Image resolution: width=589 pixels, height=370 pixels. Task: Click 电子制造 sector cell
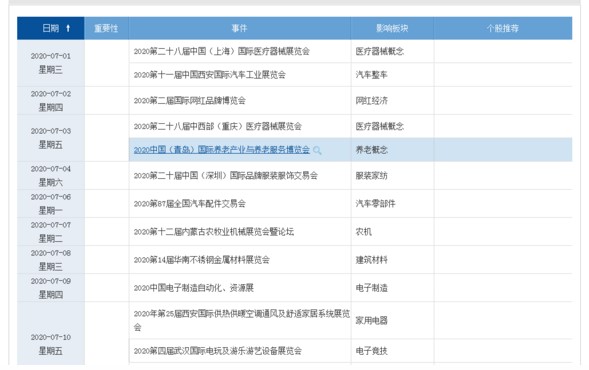pos(372,288)
